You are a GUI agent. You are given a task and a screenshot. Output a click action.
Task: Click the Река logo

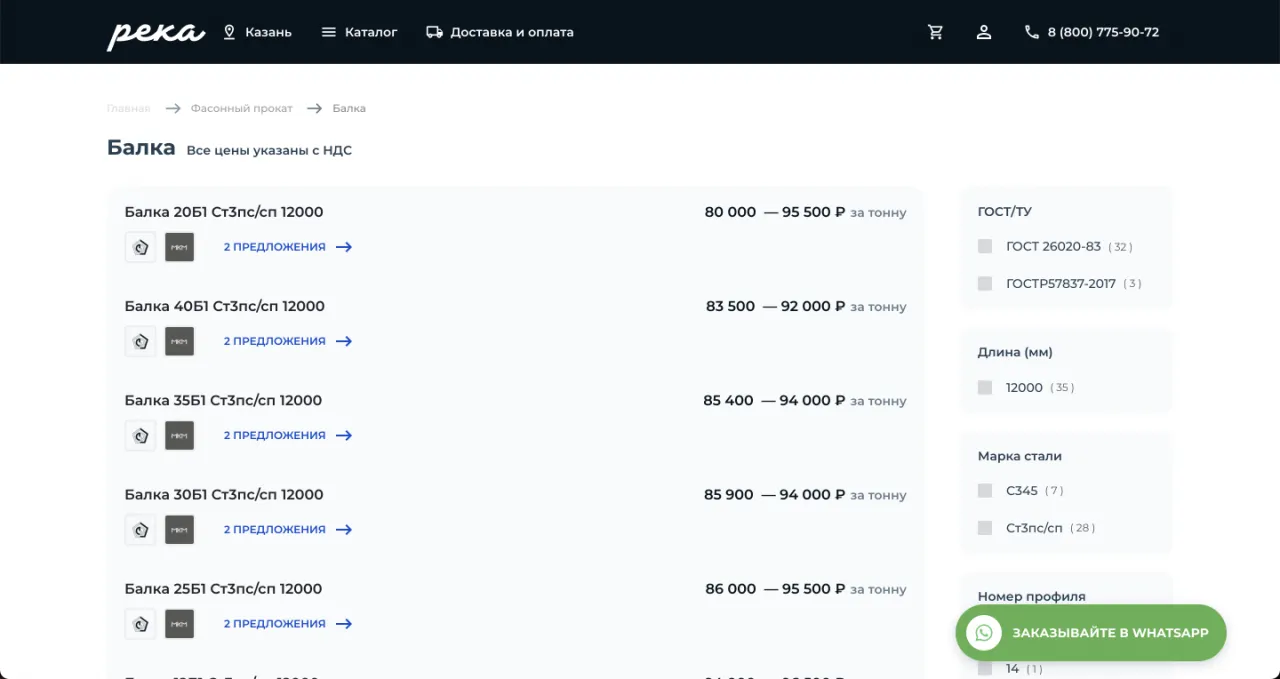[x=156, y=33]
